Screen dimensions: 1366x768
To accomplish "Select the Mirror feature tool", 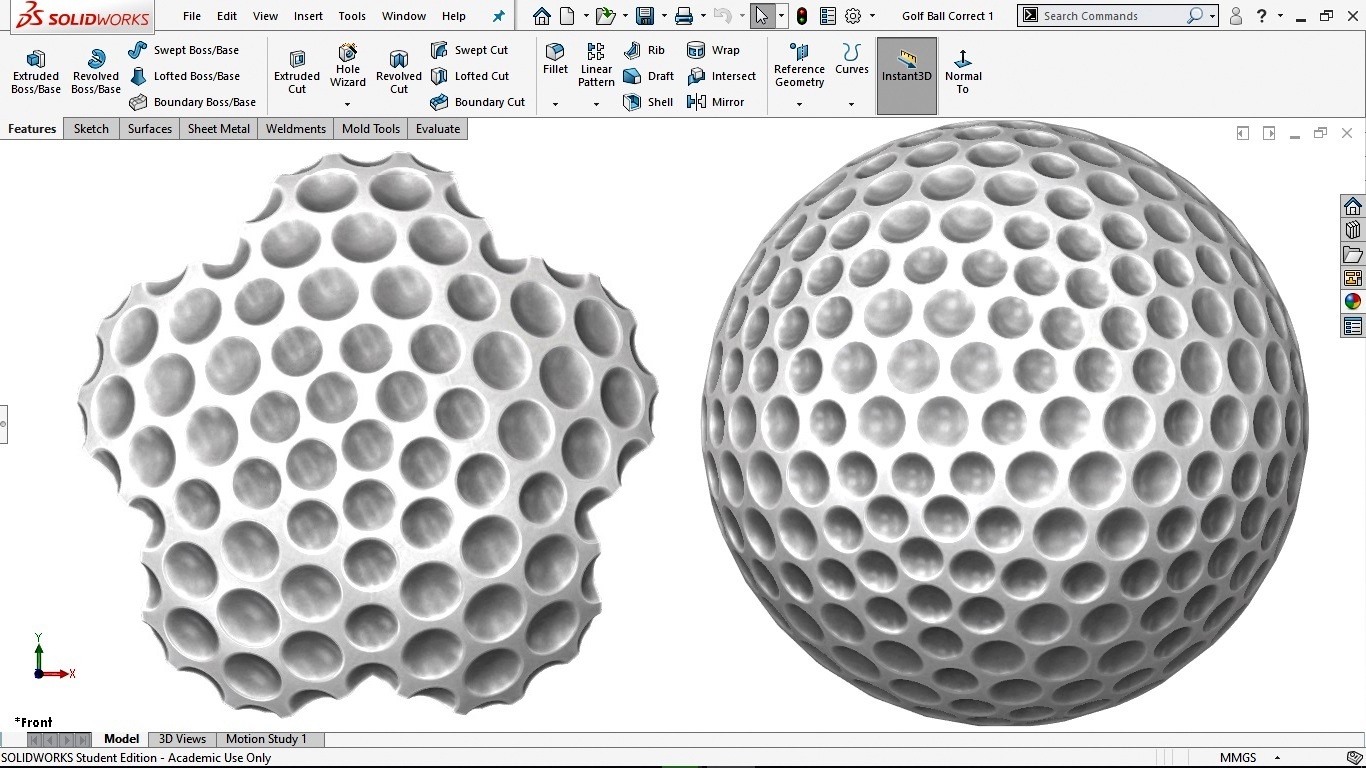I will pos(716,102).
